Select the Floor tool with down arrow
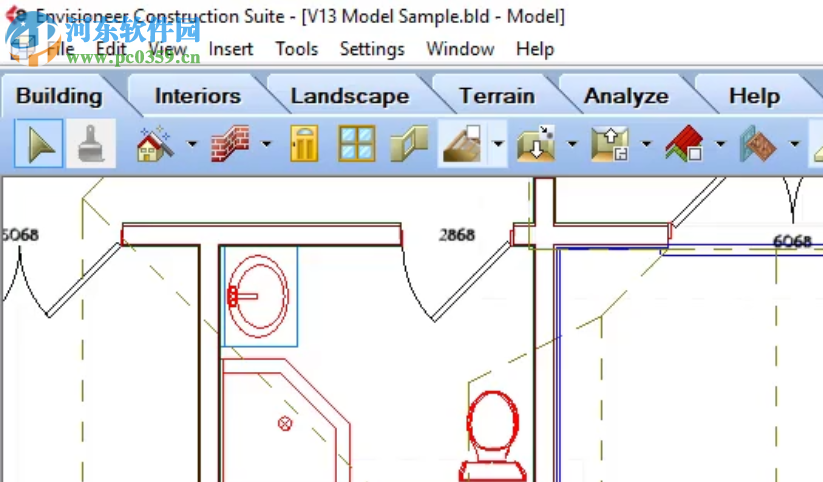823x482 pixels. (536, 143)
